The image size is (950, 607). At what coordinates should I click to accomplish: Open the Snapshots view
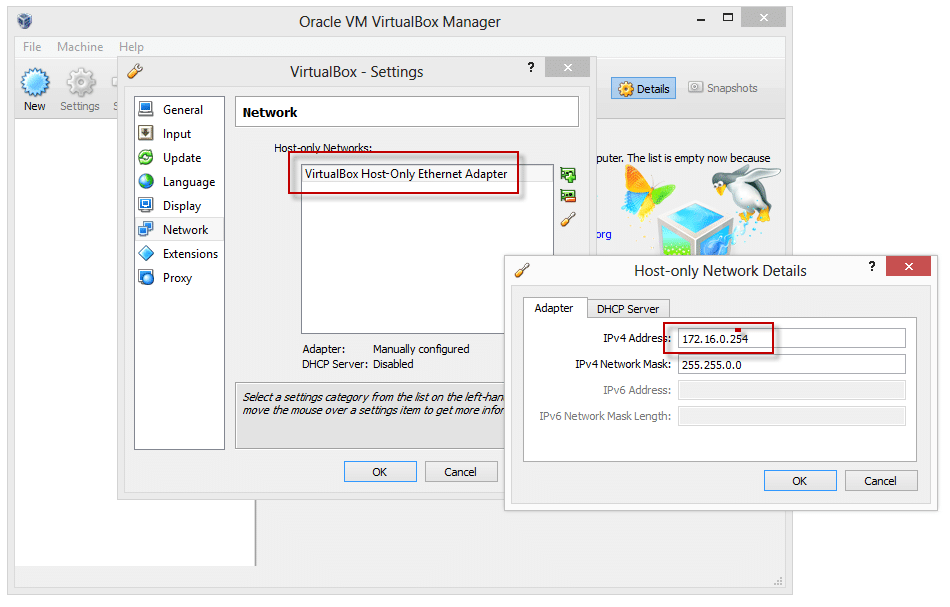pos(722,88)
